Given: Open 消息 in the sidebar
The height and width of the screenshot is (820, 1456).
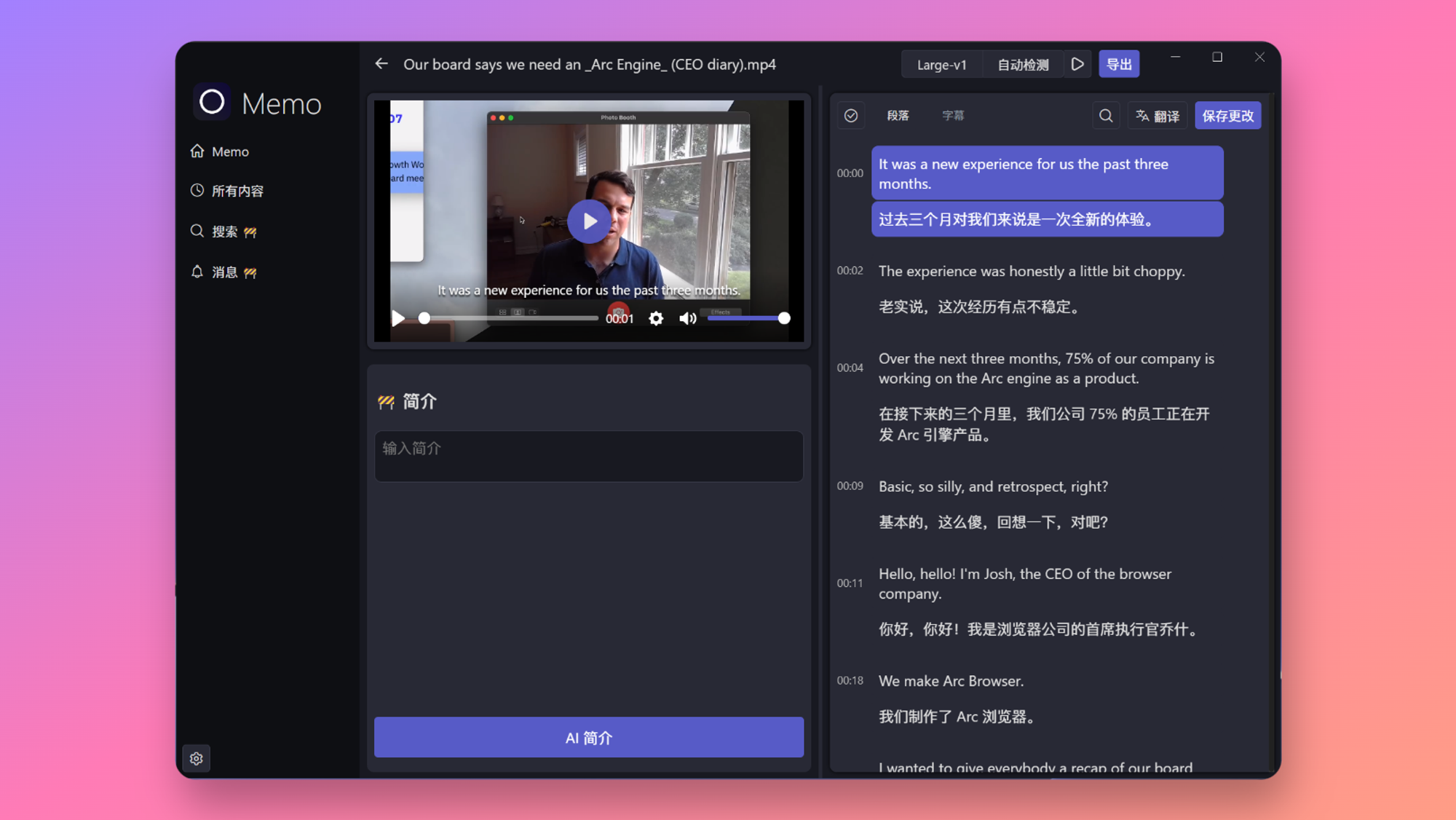Looking at the screenshot, I should (223, 272).
